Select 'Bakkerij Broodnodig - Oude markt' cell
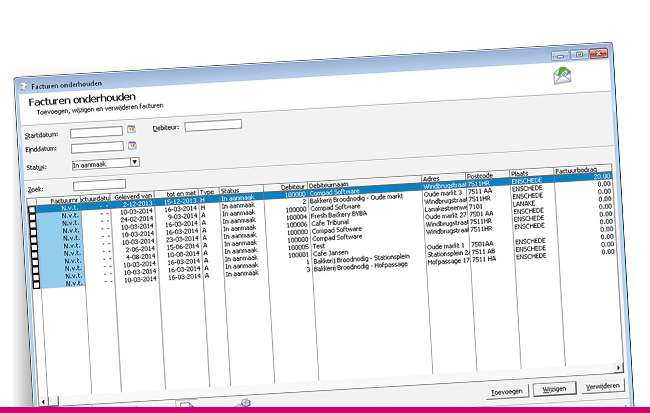 (356, 199)
